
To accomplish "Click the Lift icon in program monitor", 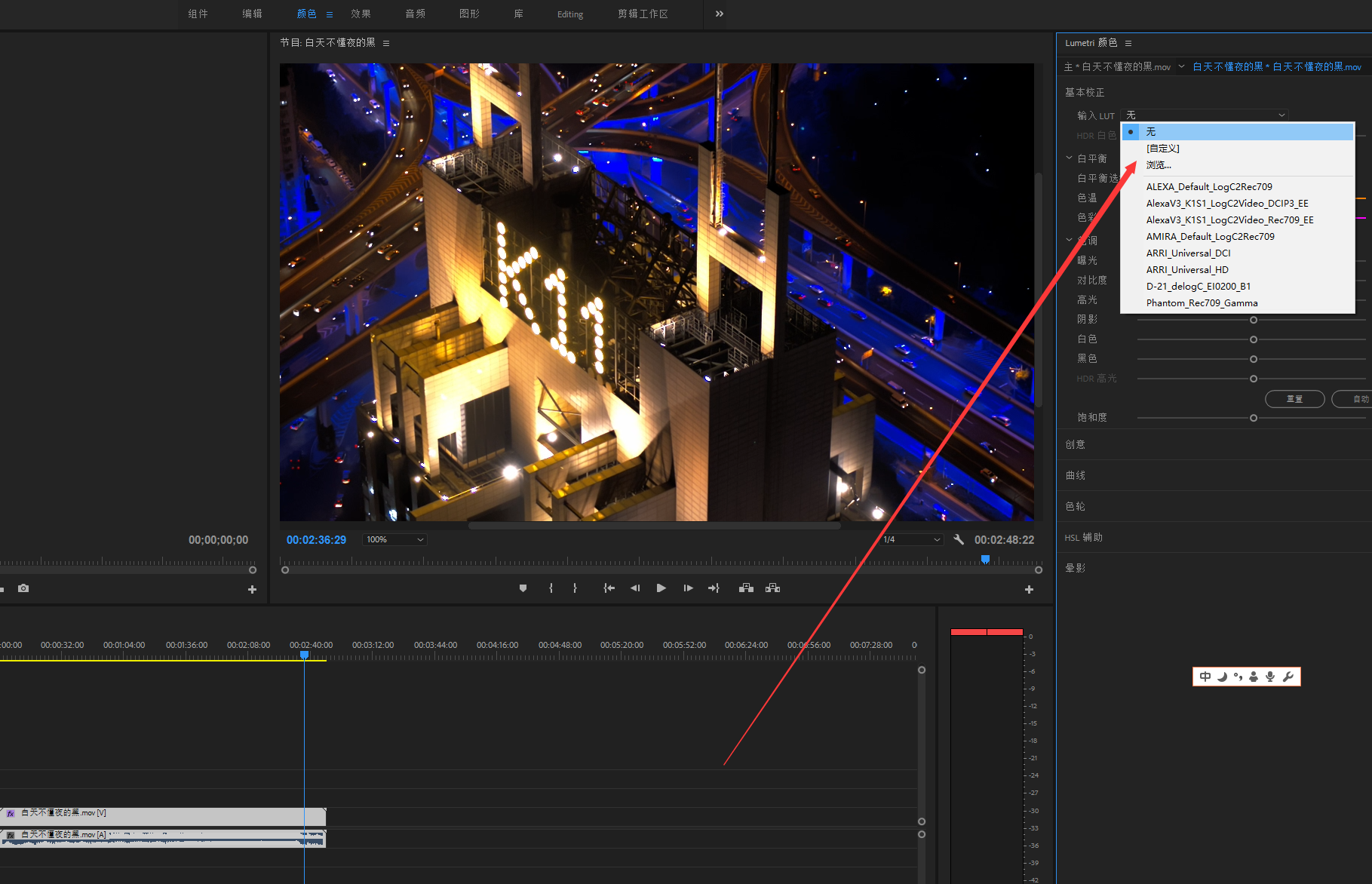I will [x=746, y=588].
